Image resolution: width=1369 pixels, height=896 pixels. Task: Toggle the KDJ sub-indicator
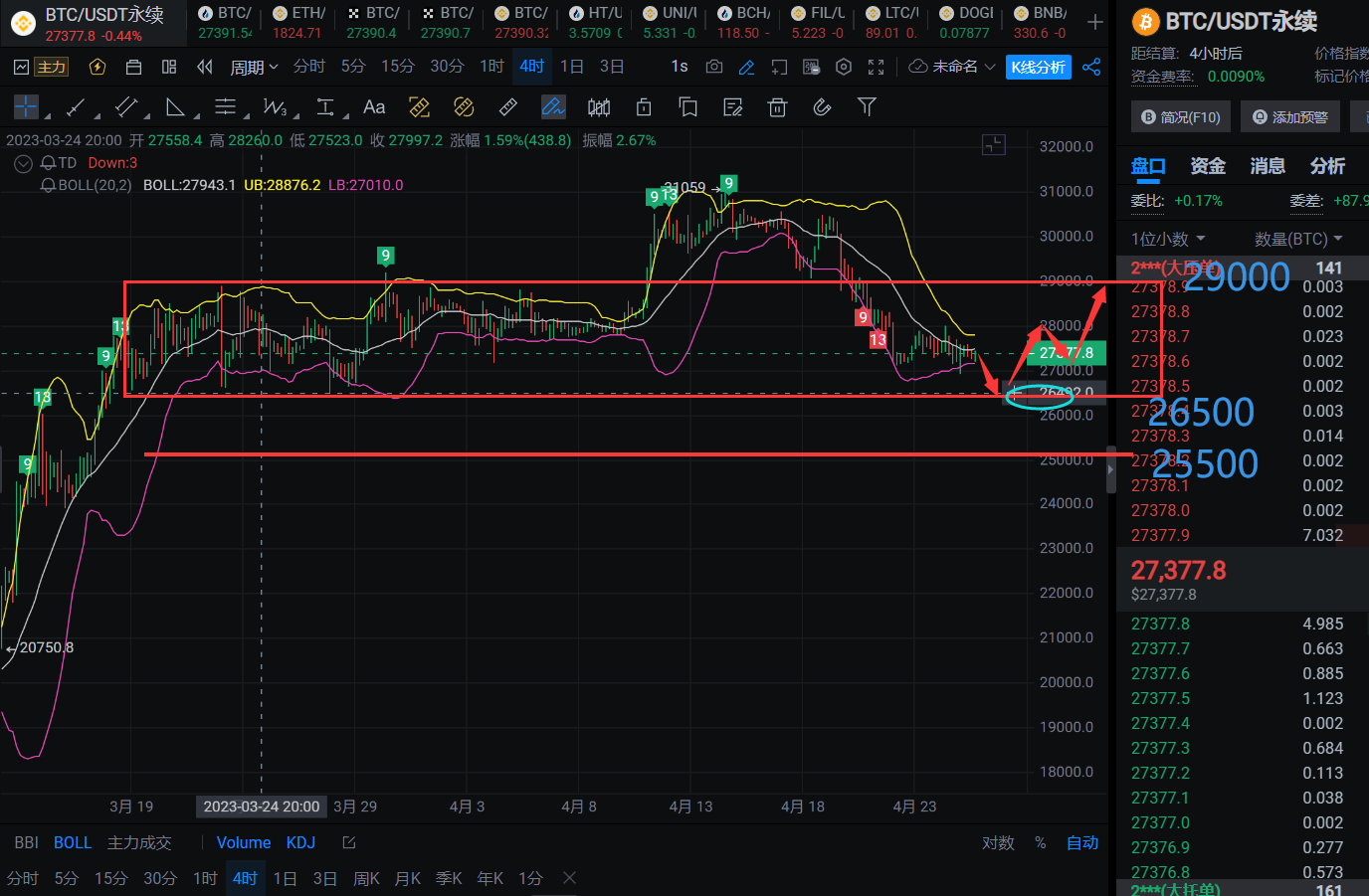300,842
